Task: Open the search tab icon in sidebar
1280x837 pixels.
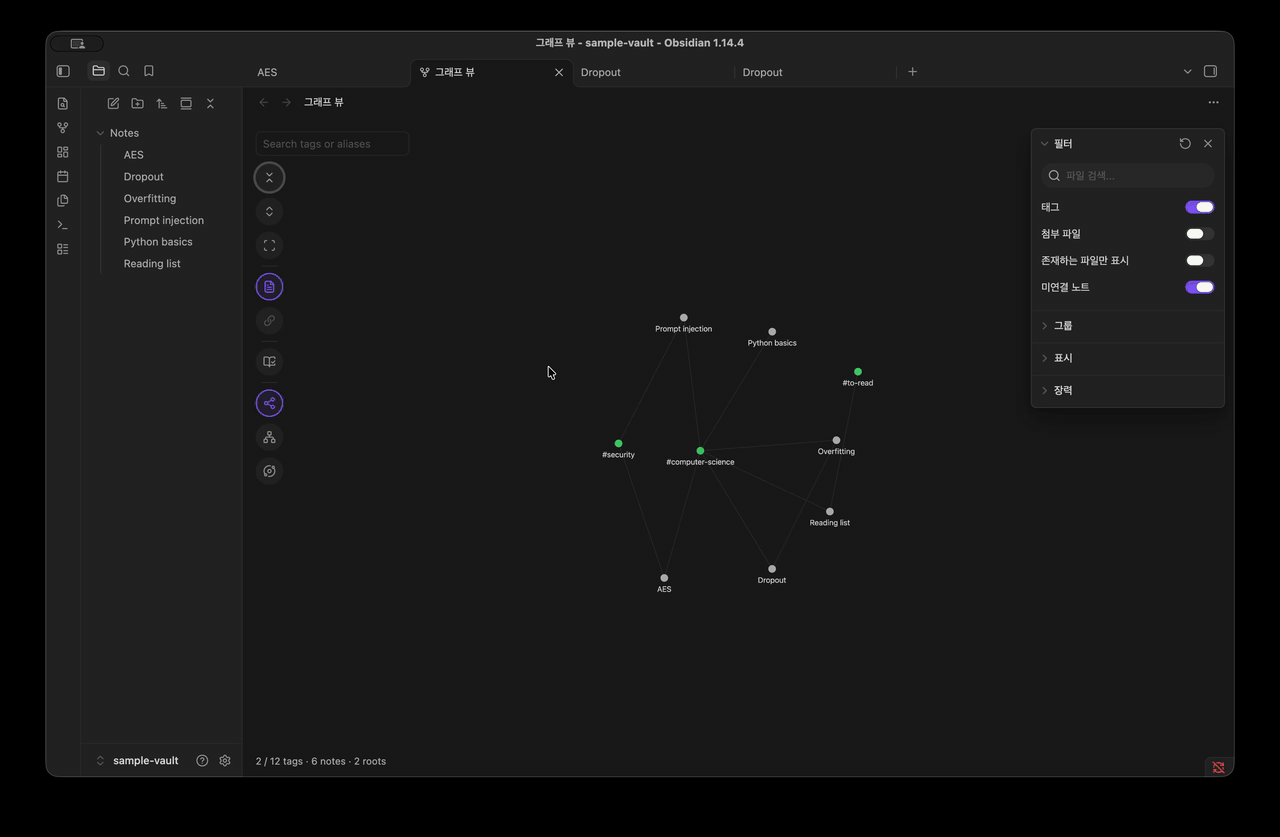Action: pyautogui.click(x=124, y=71)
